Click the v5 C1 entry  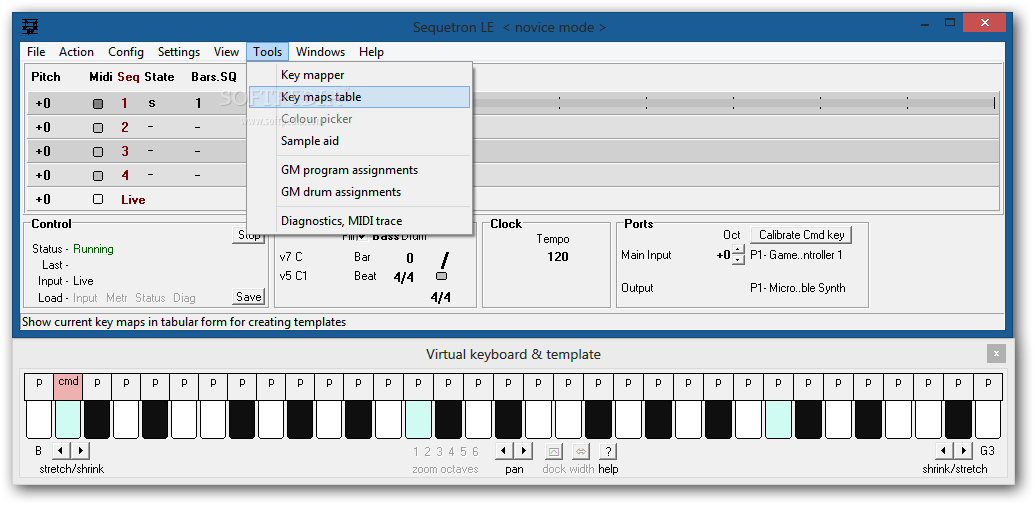[294, 276]
